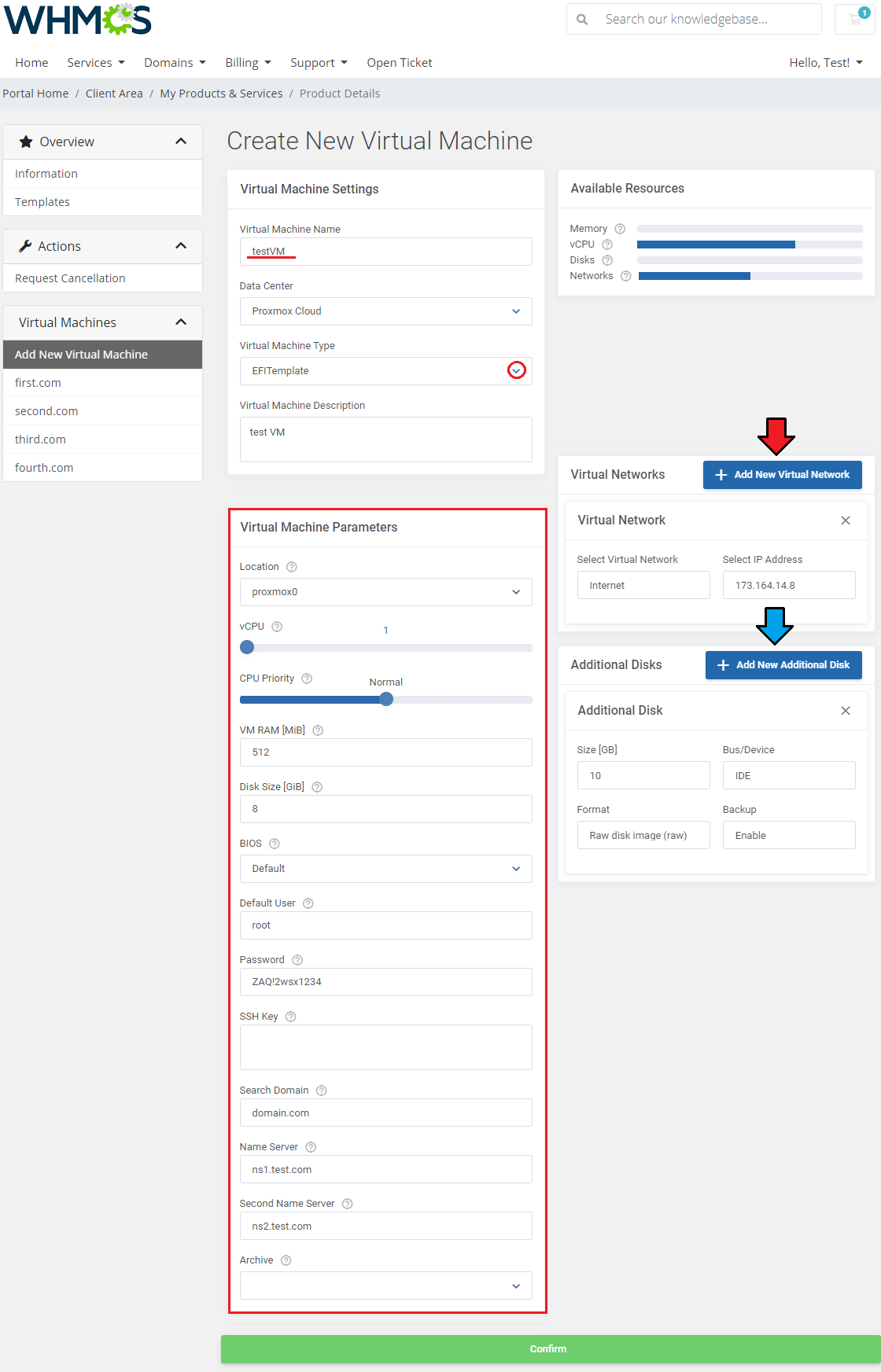Click the Memory help question icon
881x1372 pixels.
(620, 229)
